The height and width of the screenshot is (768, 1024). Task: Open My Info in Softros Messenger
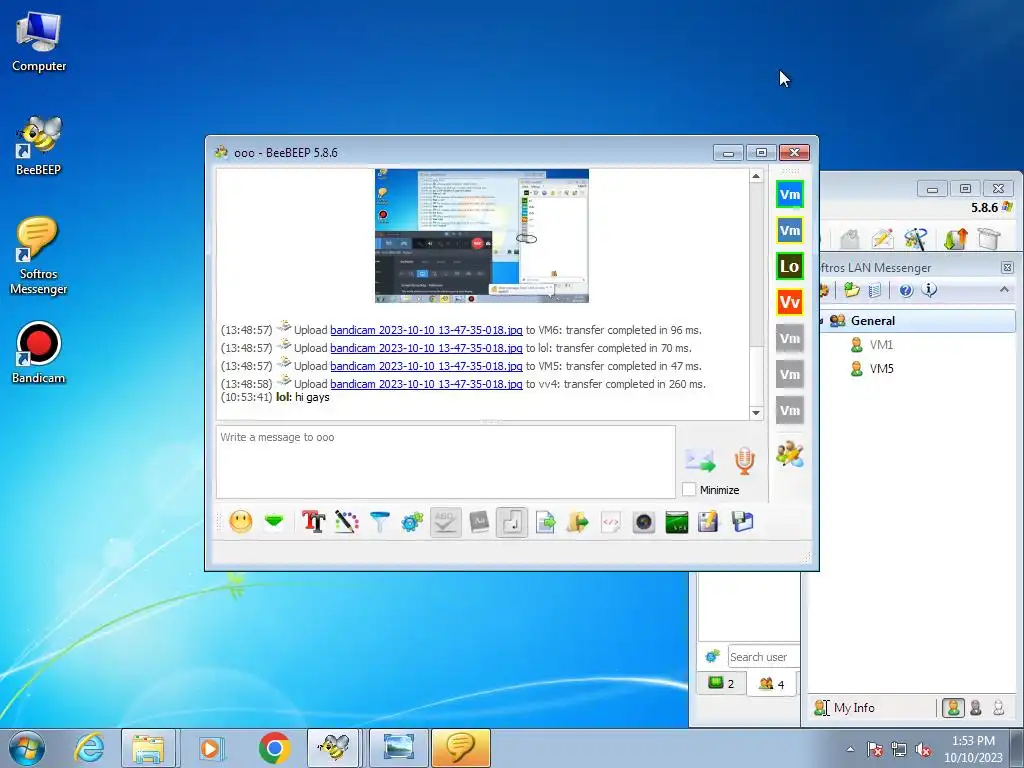click(844, 708)
